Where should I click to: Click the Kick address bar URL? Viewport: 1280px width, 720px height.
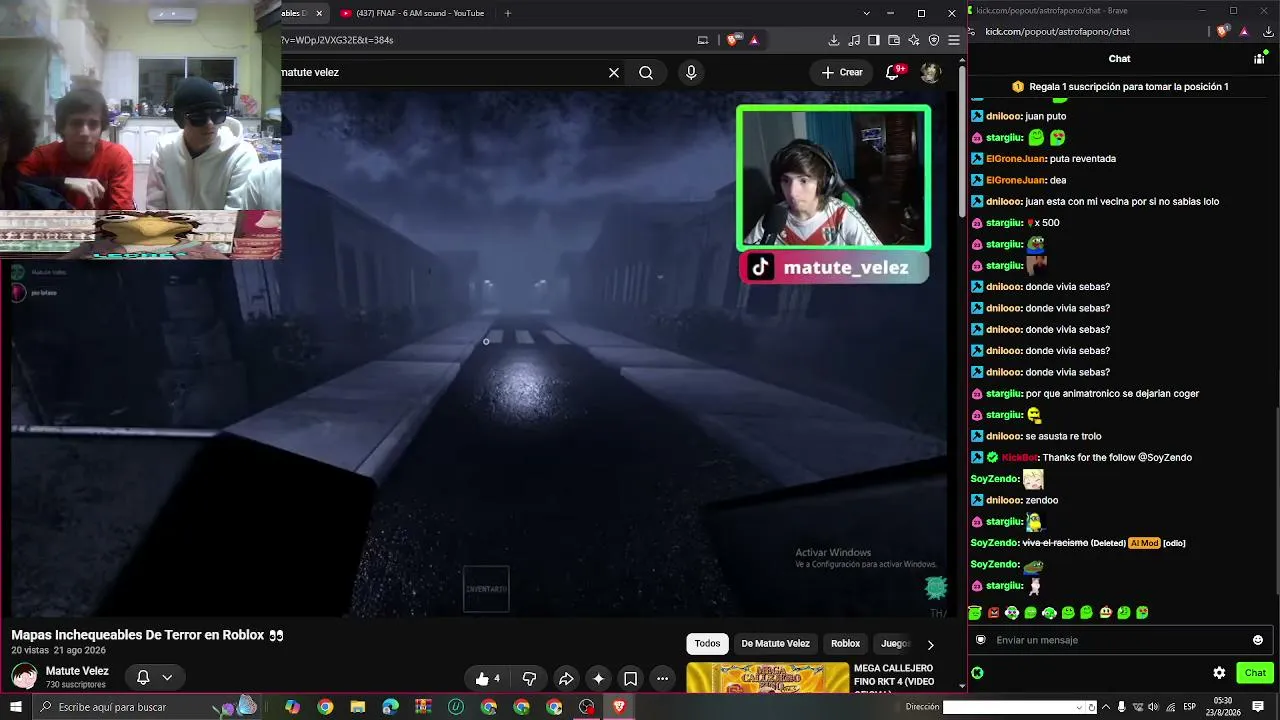tap(1057, 31)
